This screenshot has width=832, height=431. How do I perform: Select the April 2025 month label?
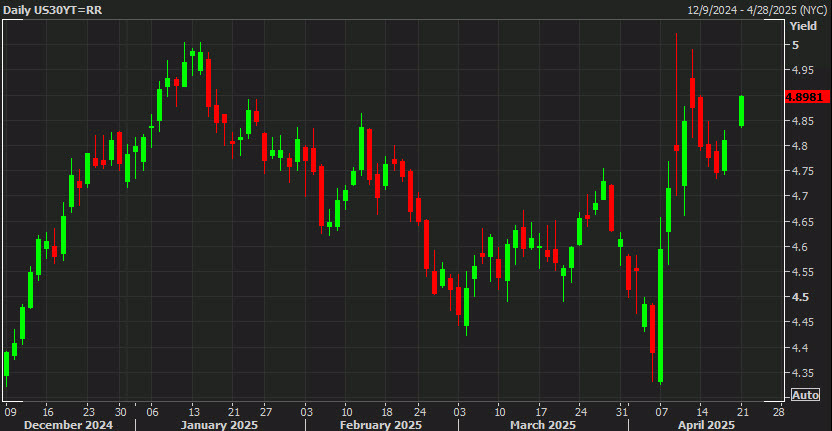pyautogui.click(x=705, y=425)
